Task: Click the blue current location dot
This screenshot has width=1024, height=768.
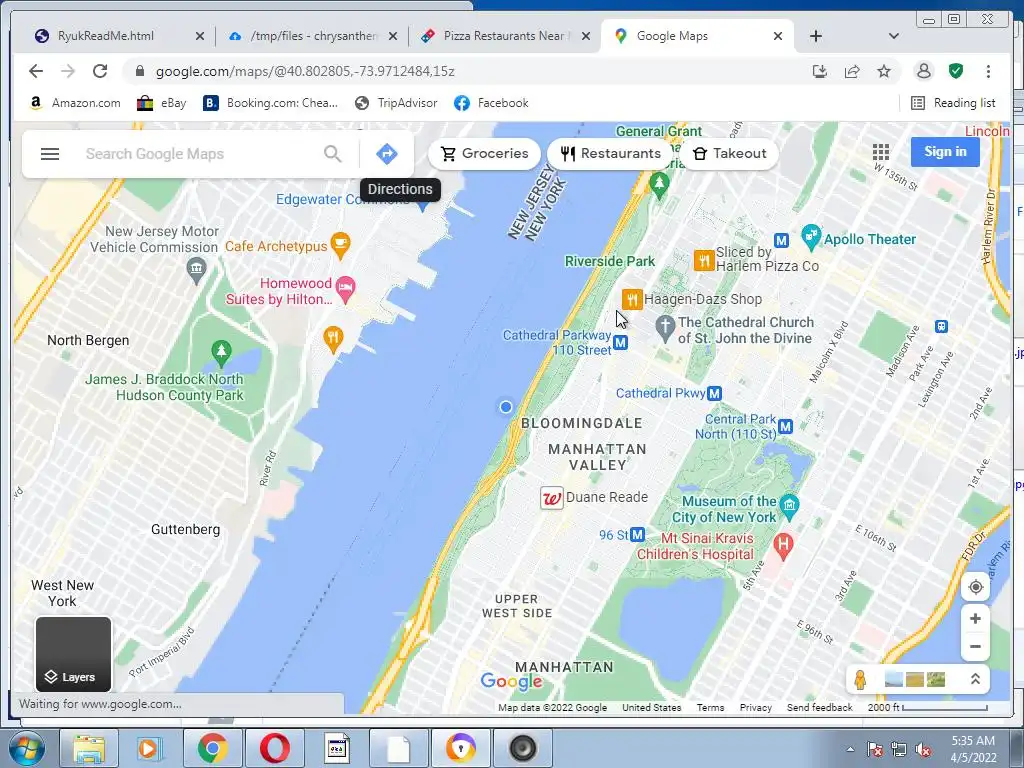Action: tap(505, 407)
